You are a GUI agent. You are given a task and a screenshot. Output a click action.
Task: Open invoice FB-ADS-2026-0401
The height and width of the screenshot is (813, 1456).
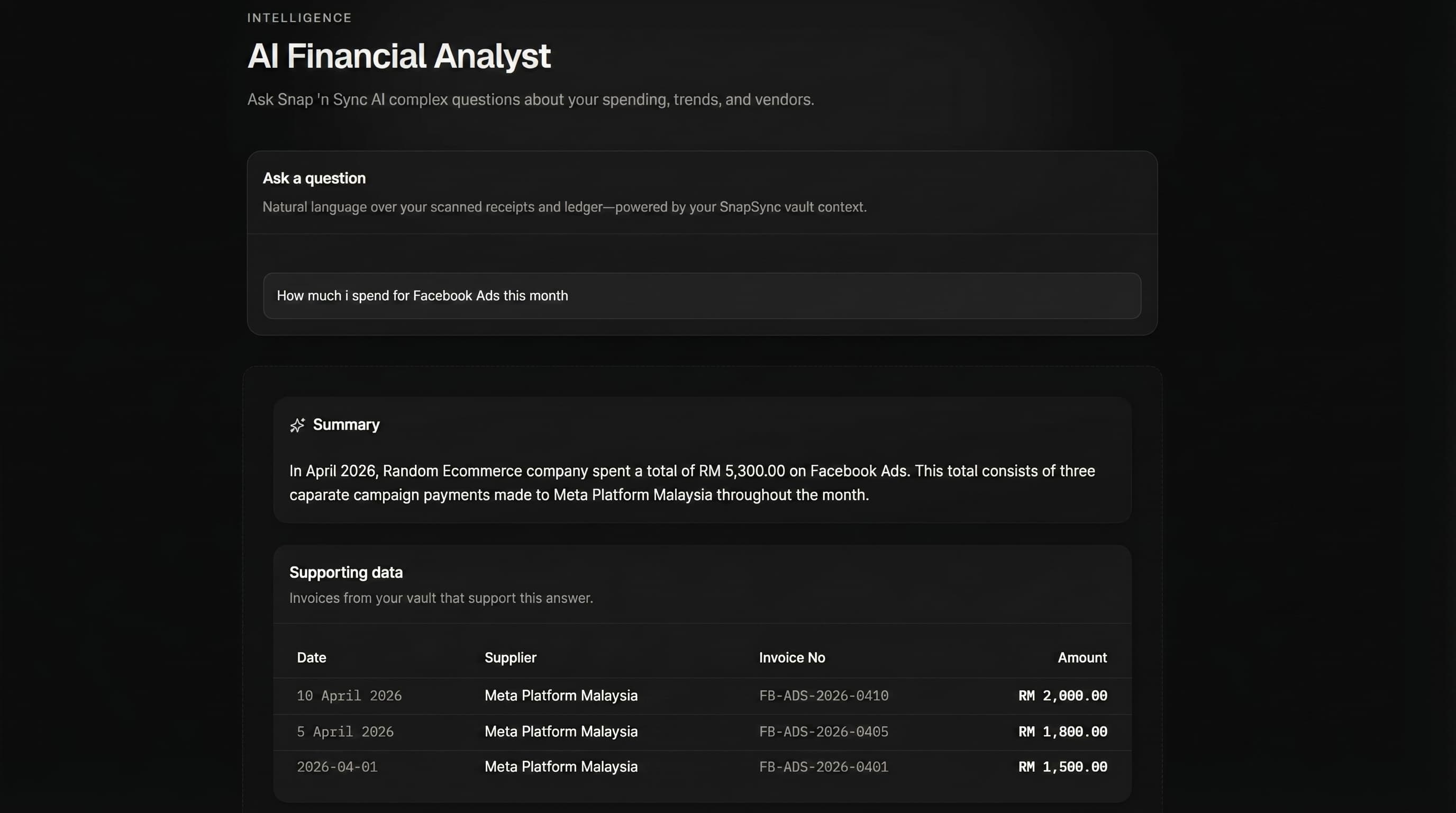coord(824,767)
